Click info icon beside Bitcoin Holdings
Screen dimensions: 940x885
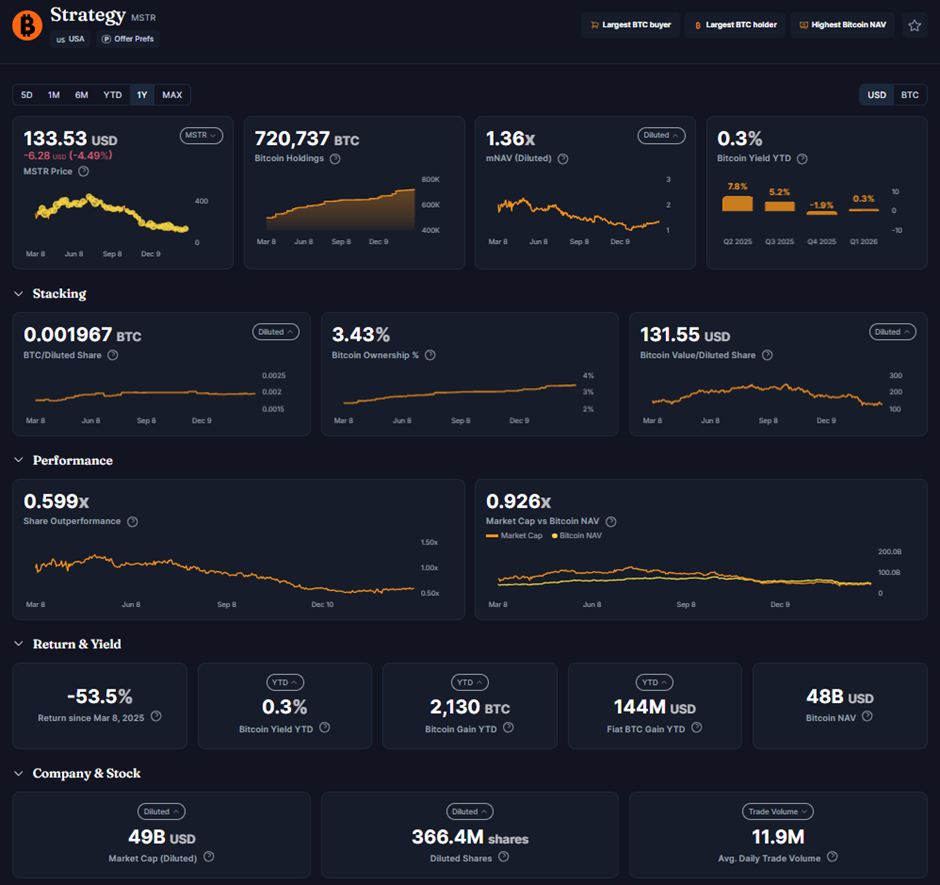(335, 159)
